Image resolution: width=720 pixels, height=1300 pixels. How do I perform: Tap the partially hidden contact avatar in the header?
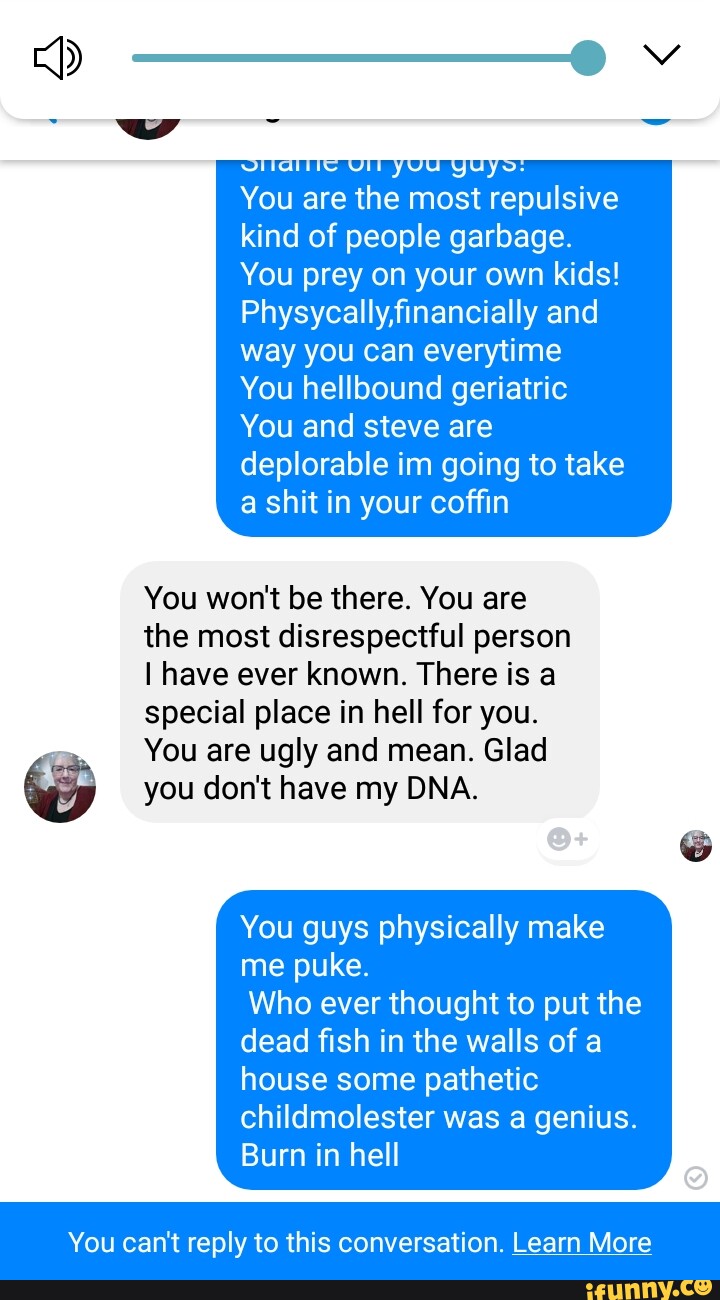pos(148,128)
